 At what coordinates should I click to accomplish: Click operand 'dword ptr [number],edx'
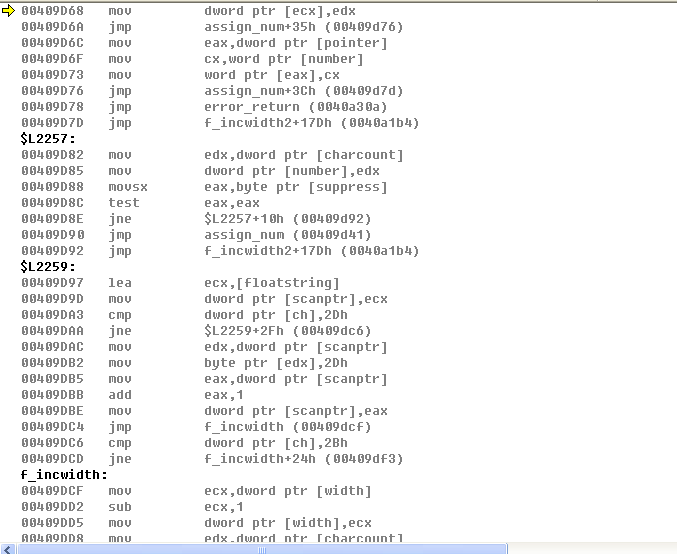pos(292,171)
